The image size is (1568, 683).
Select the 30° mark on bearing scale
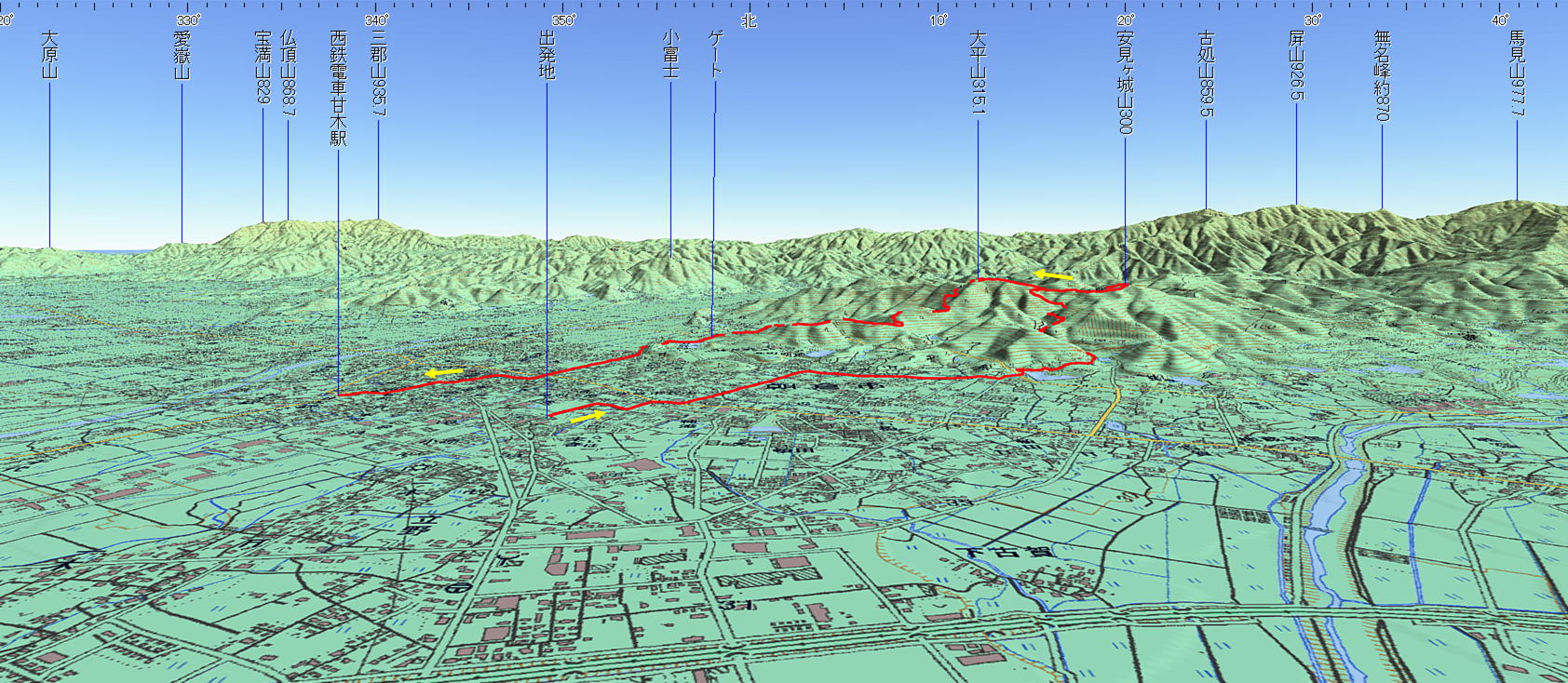[x=1313, y=20]
